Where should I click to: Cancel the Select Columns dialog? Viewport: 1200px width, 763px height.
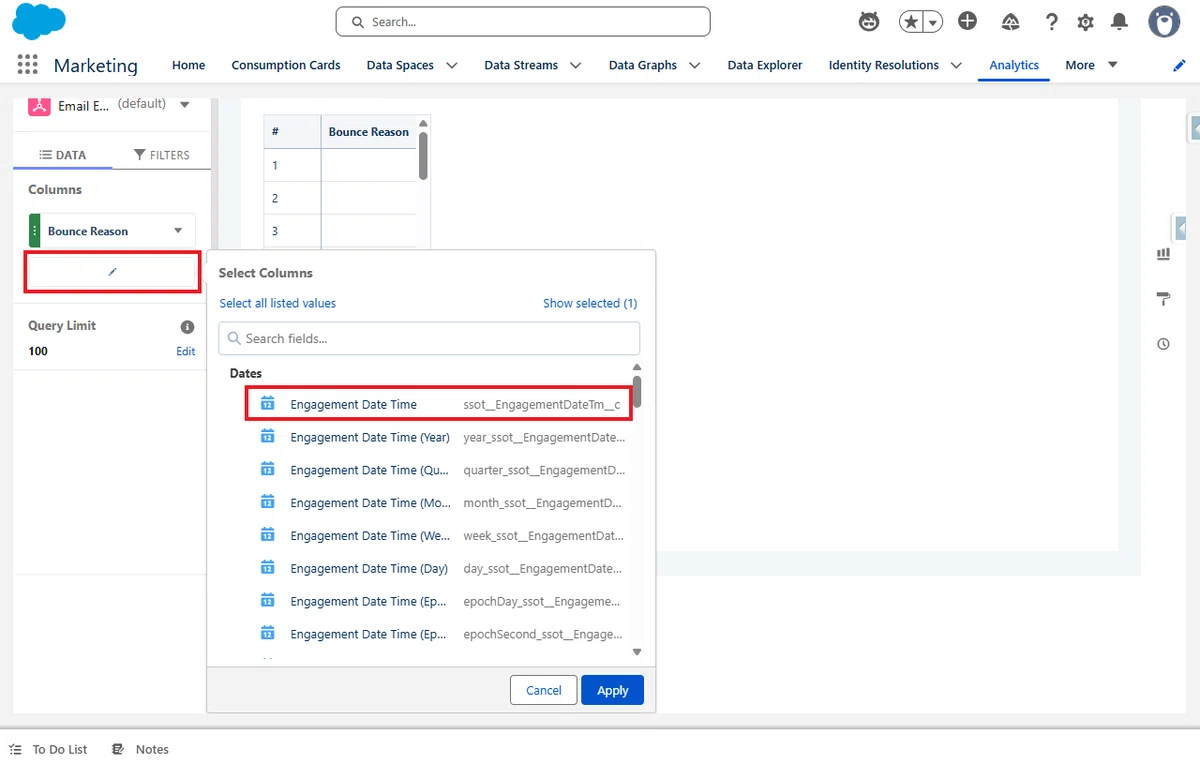tap(544, 690)
